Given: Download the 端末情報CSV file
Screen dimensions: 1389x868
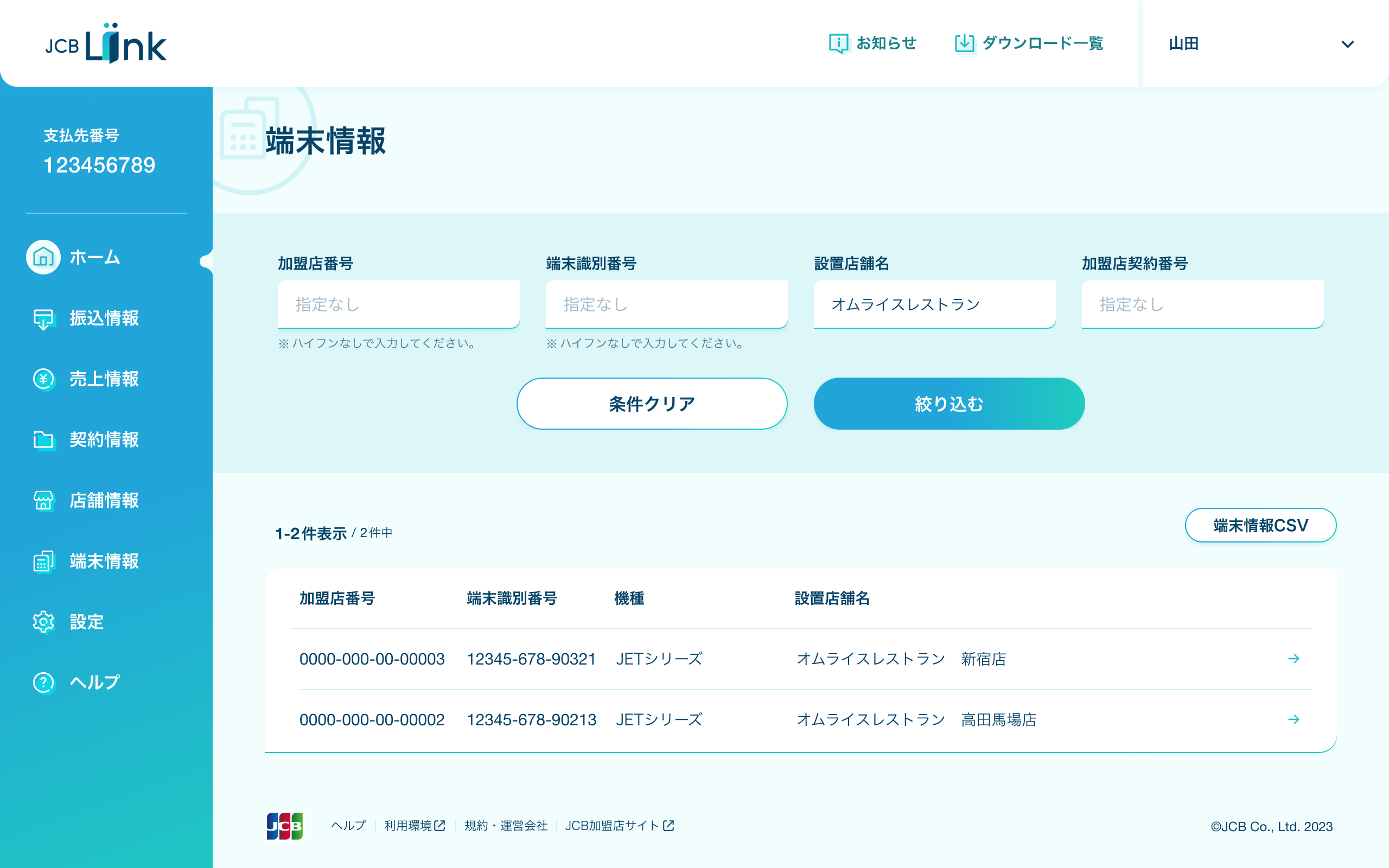Looking at the screenshot, I should [x=1260, y=525].
